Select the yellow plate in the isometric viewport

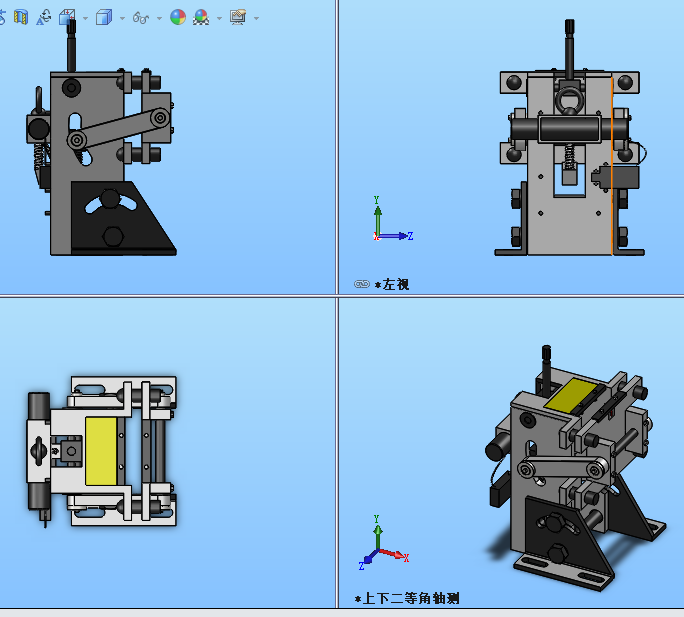(x=571, y=394)
